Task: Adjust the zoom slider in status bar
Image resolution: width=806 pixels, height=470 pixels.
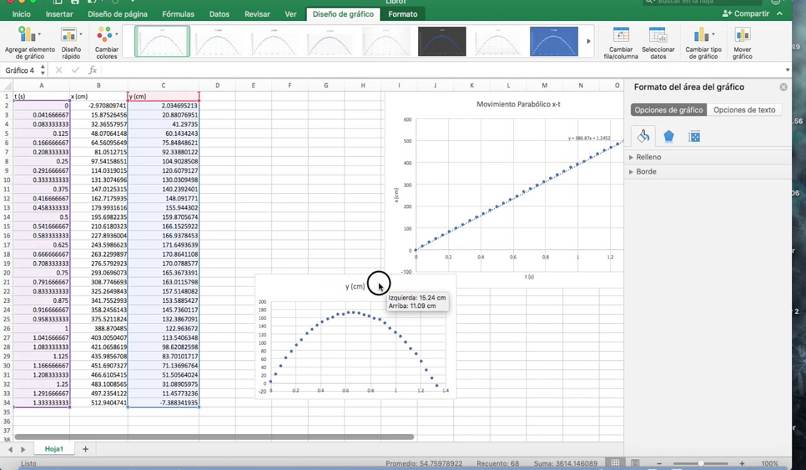Action: pos(700,463)
